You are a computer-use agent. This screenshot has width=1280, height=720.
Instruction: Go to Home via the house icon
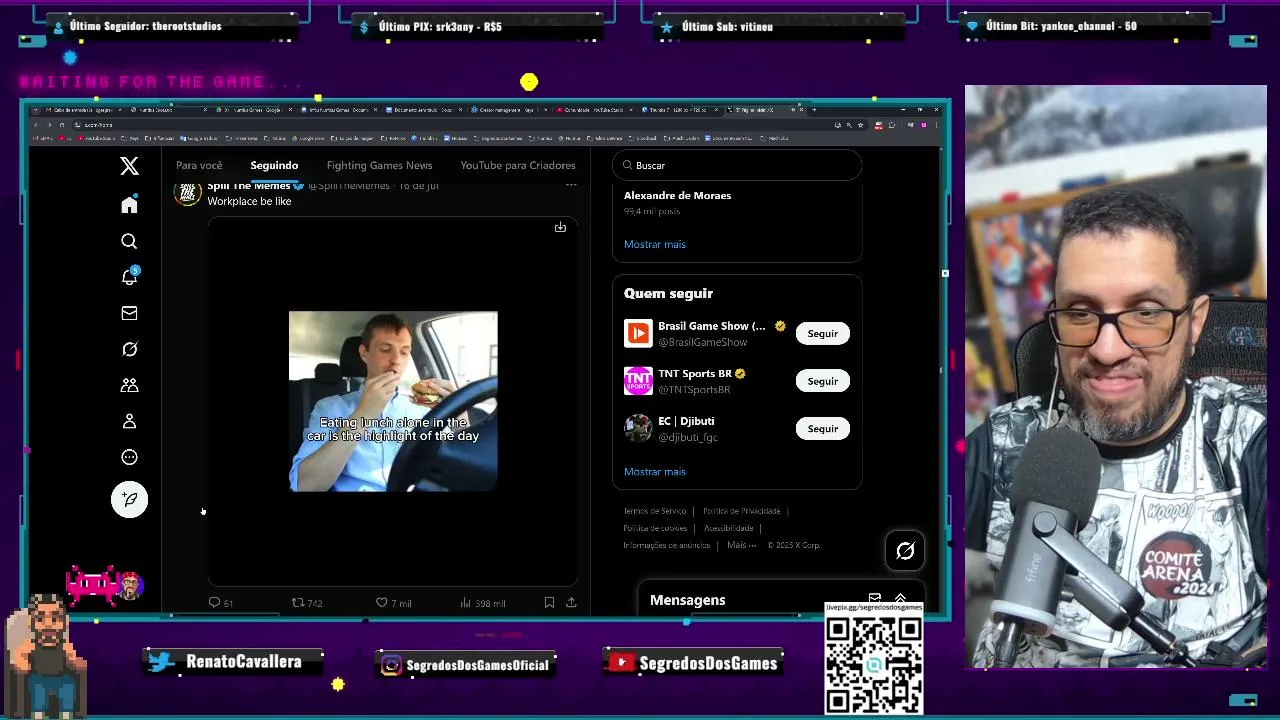(x=129, y=205)
